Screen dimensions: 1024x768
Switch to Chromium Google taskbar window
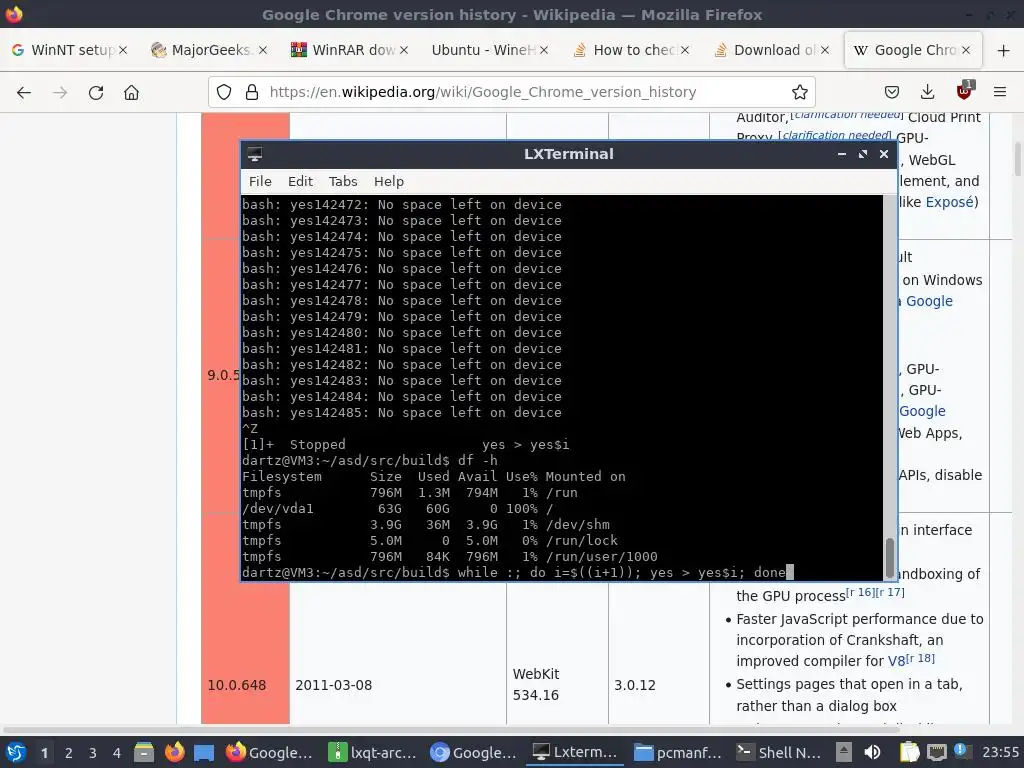(473, 752)
